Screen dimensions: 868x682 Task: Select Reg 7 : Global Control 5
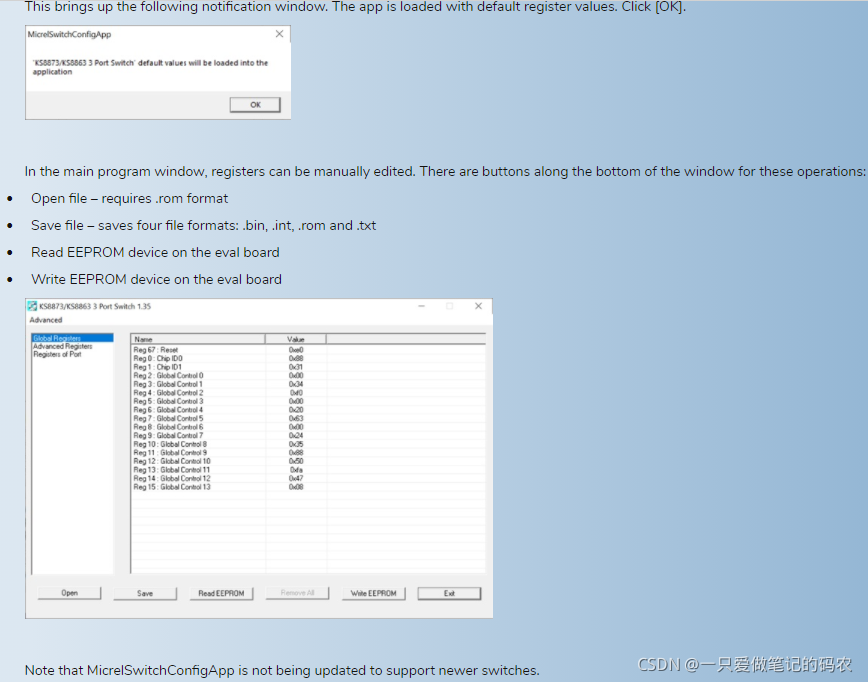pos(308,418)
